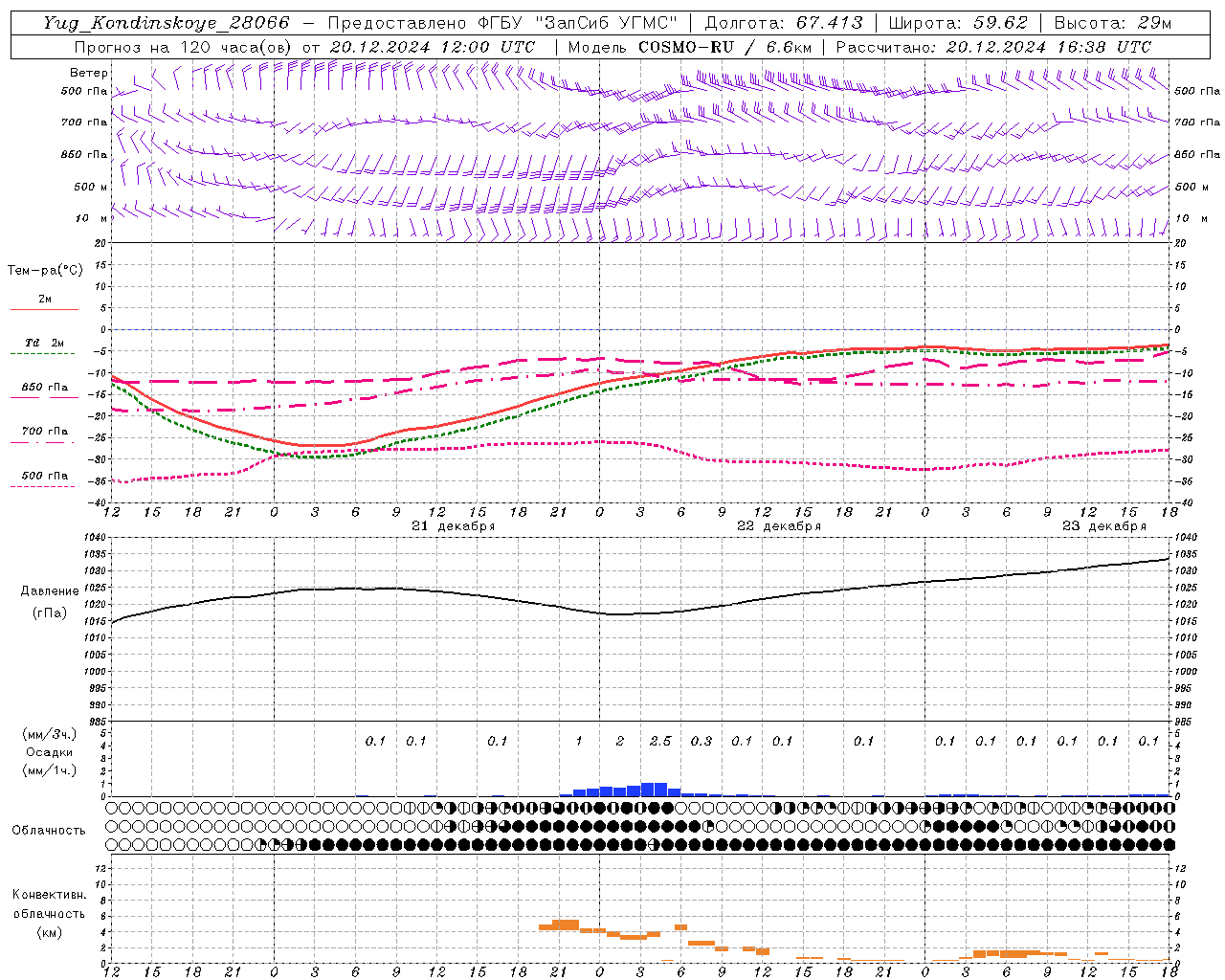Click the Модель COSMO-RU / 6.6км label
The width and height of the screenshot is (1225, 980).
click(x=690, y=47)
